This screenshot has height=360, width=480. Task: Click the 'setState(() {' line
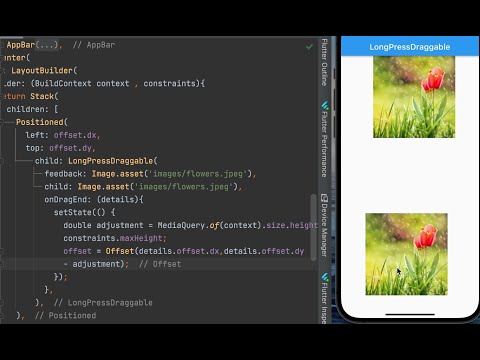tap(85, 213)
